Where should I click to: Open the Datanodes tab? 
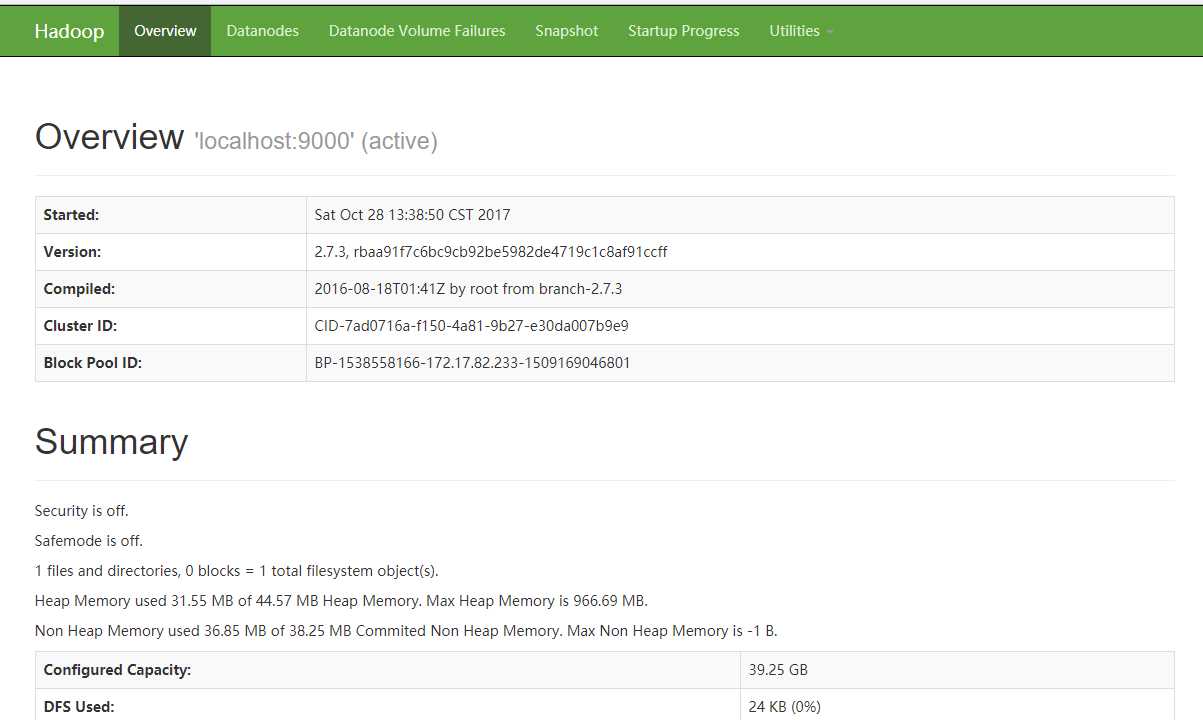click(263, 31)
